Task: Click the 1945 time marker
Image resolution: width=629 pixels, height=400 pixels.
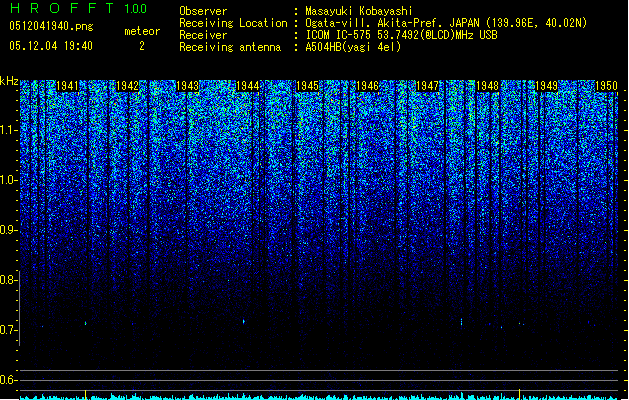Action: pos(307,86)
